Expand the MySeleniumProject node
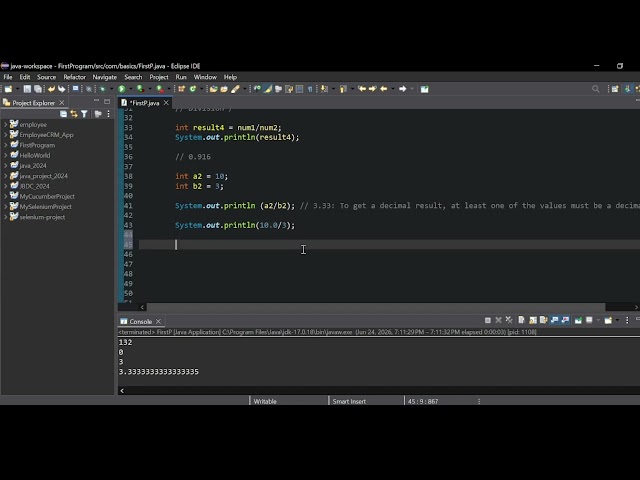This screenshot has height=480, width=640. click(6, 207)
